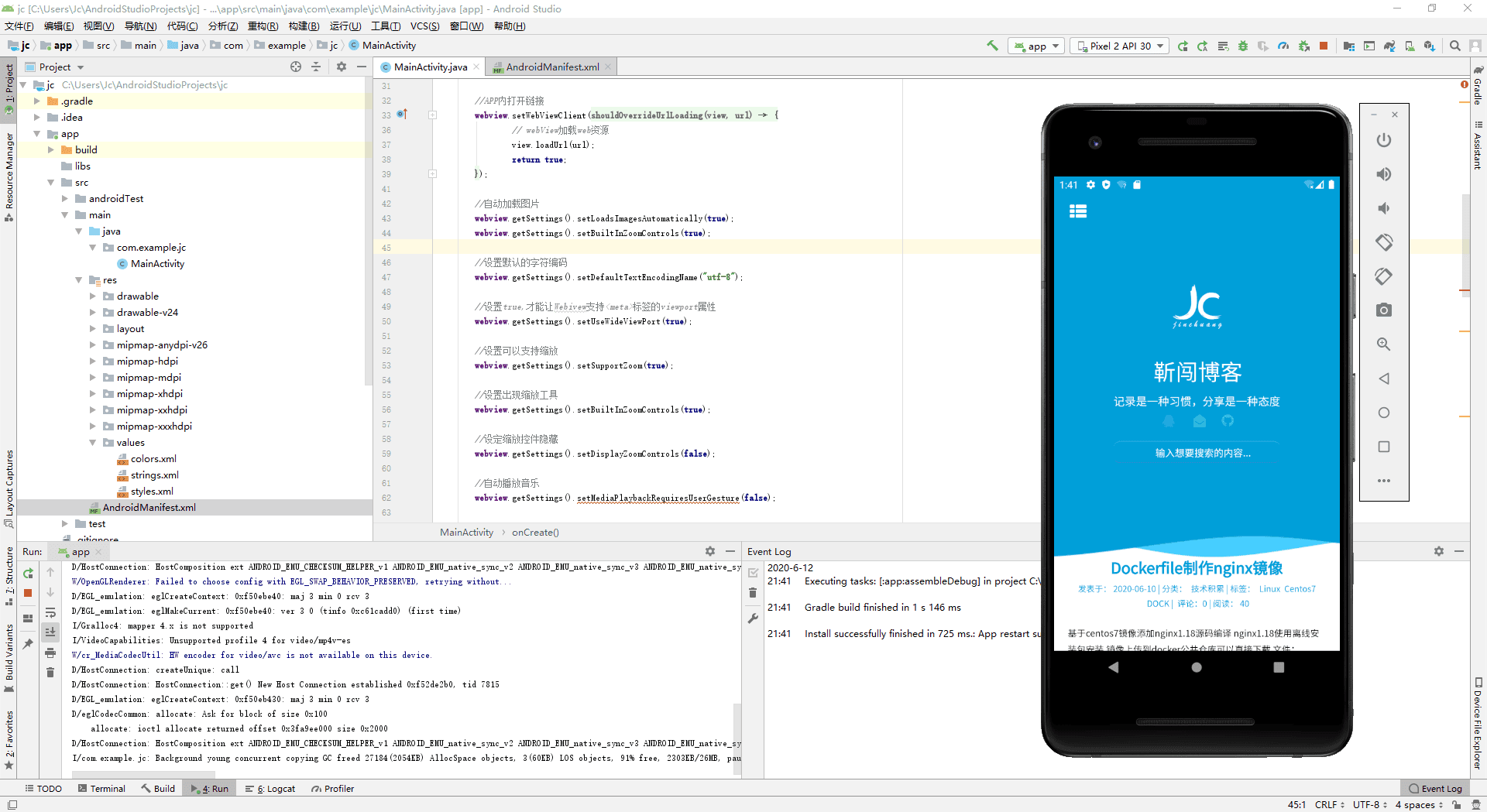This screenshot has width=1487, height=812.
Task: Expand the build folder
Action: click(x=51, y=150)
